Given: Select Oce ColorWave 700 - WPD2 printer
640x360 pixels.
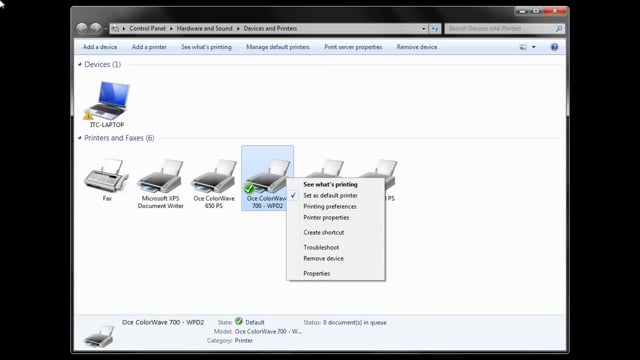Looking at the screenshot, I should [x=267, y=178].
